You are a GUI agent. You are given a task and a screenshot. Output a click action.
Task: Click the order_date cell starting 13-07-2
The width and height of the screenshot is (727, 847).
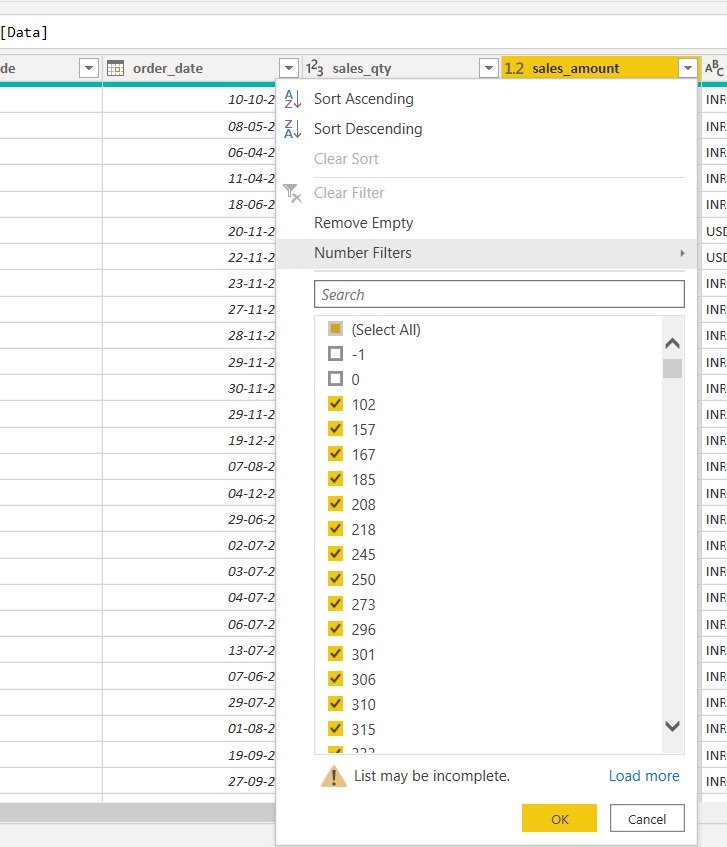point(189,650)
